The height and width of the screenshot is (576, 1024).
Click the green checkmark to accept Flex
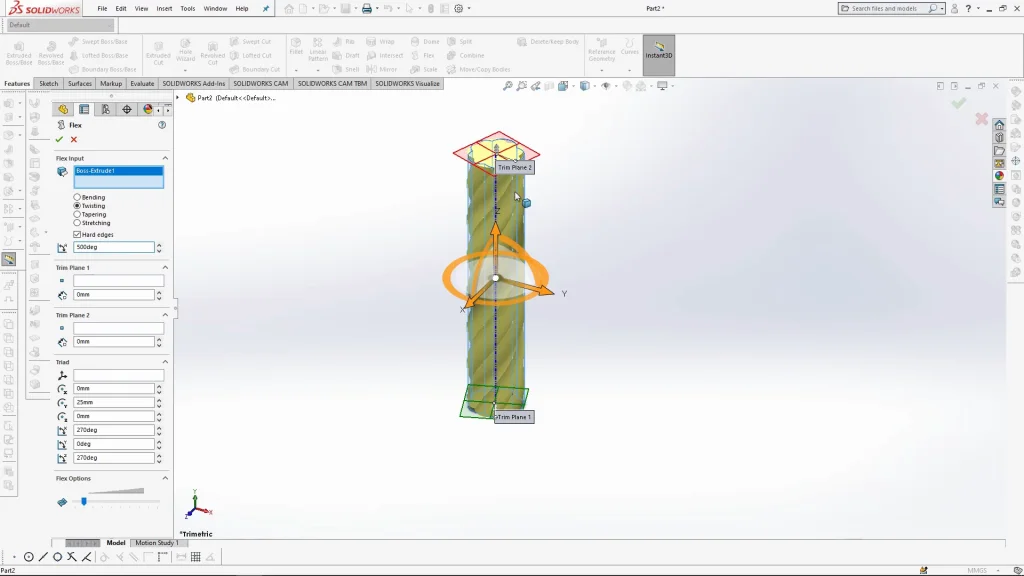pos(60,140)
